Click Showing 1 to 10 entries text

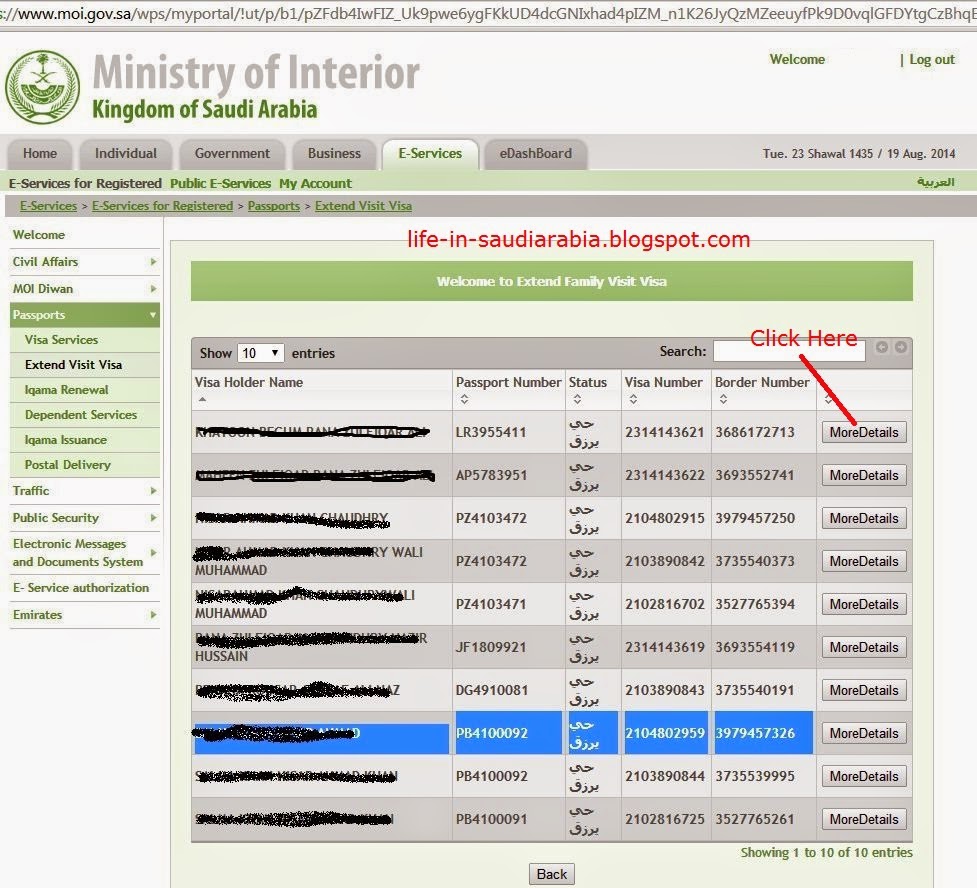coord(826,852)
